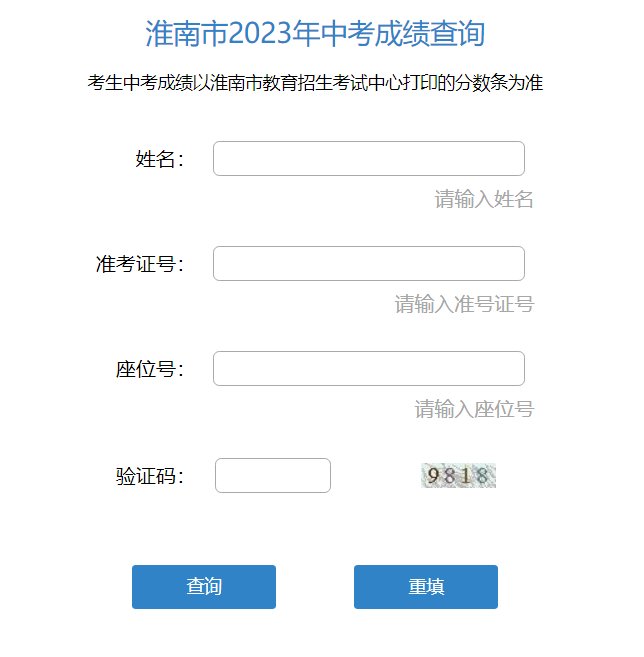Click the digit 1 in captcha image
Viewport: 644px width, 657px height.
(x=467, y=476)
